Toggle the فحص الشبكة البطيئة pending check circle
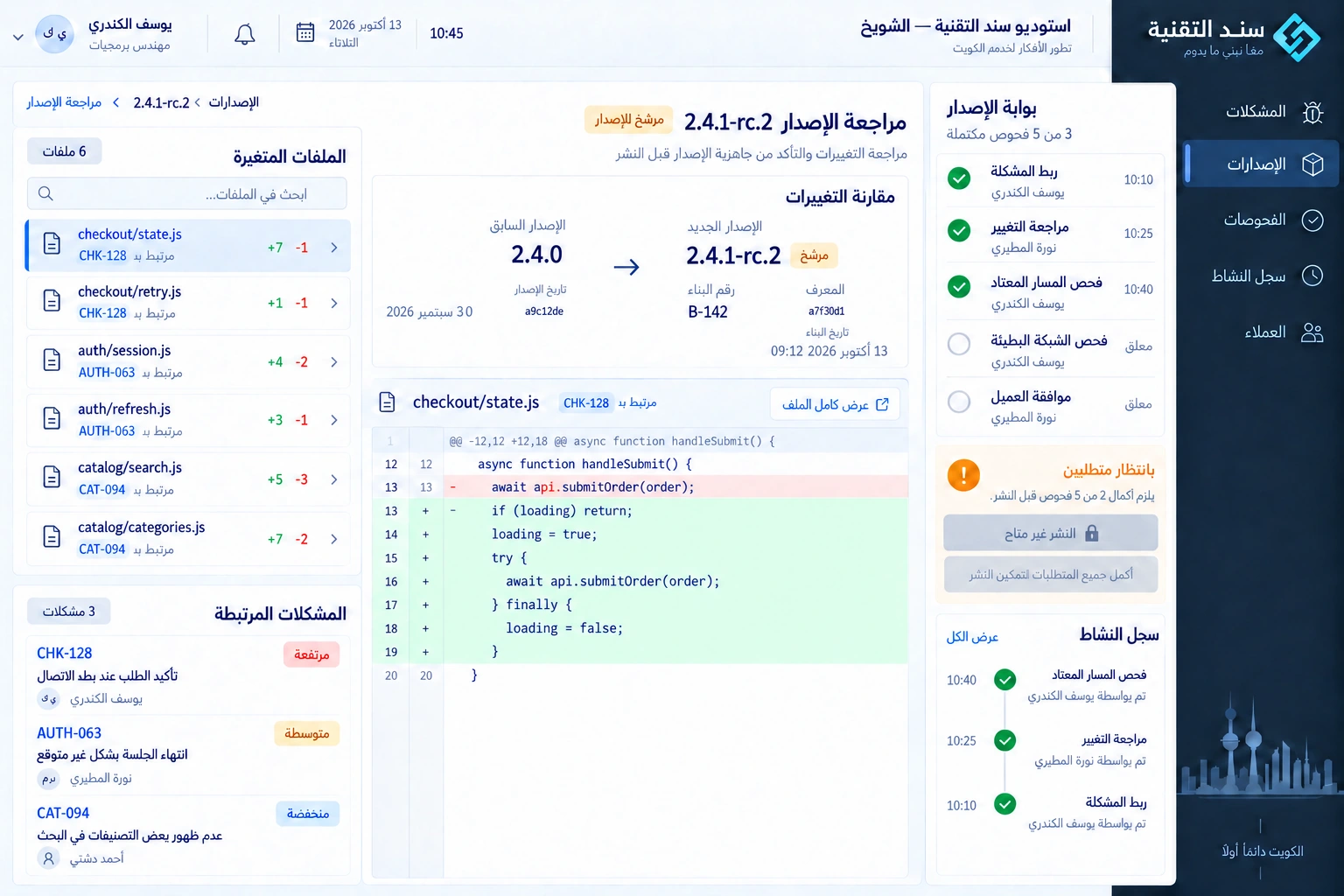Image resolution: width=1344 pixels, height=896 pixels. coord(959,344)
